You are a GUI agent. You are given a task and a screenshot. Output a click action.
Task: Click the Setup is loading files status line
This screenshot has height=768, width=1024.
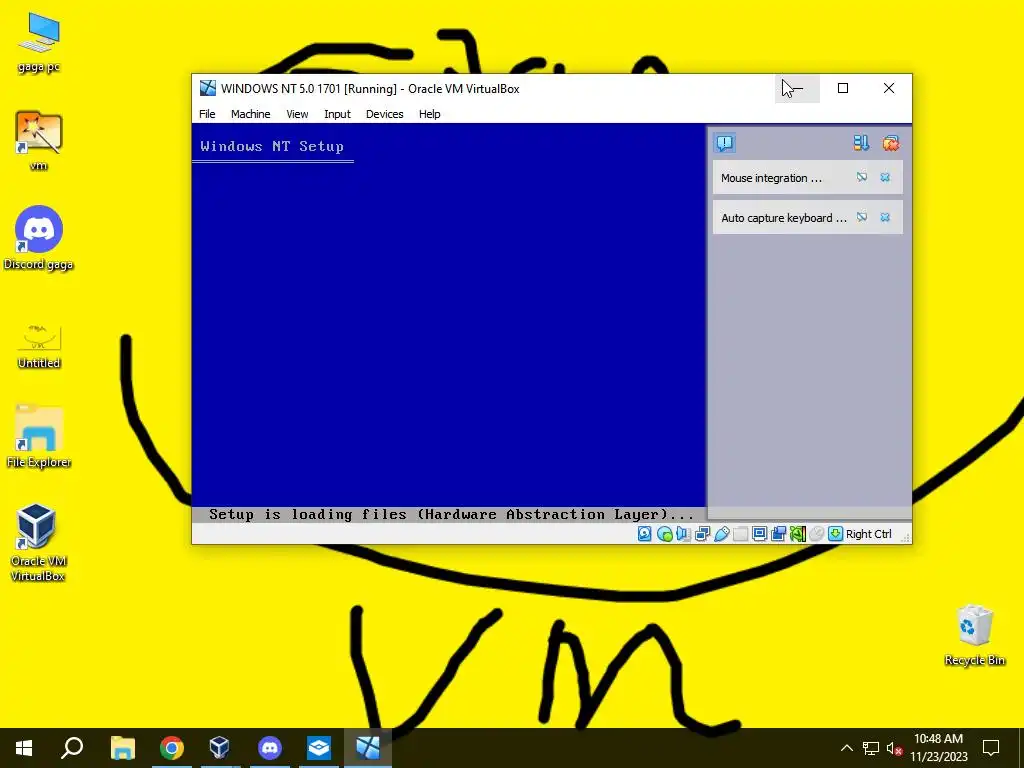[x=451, y=515]
